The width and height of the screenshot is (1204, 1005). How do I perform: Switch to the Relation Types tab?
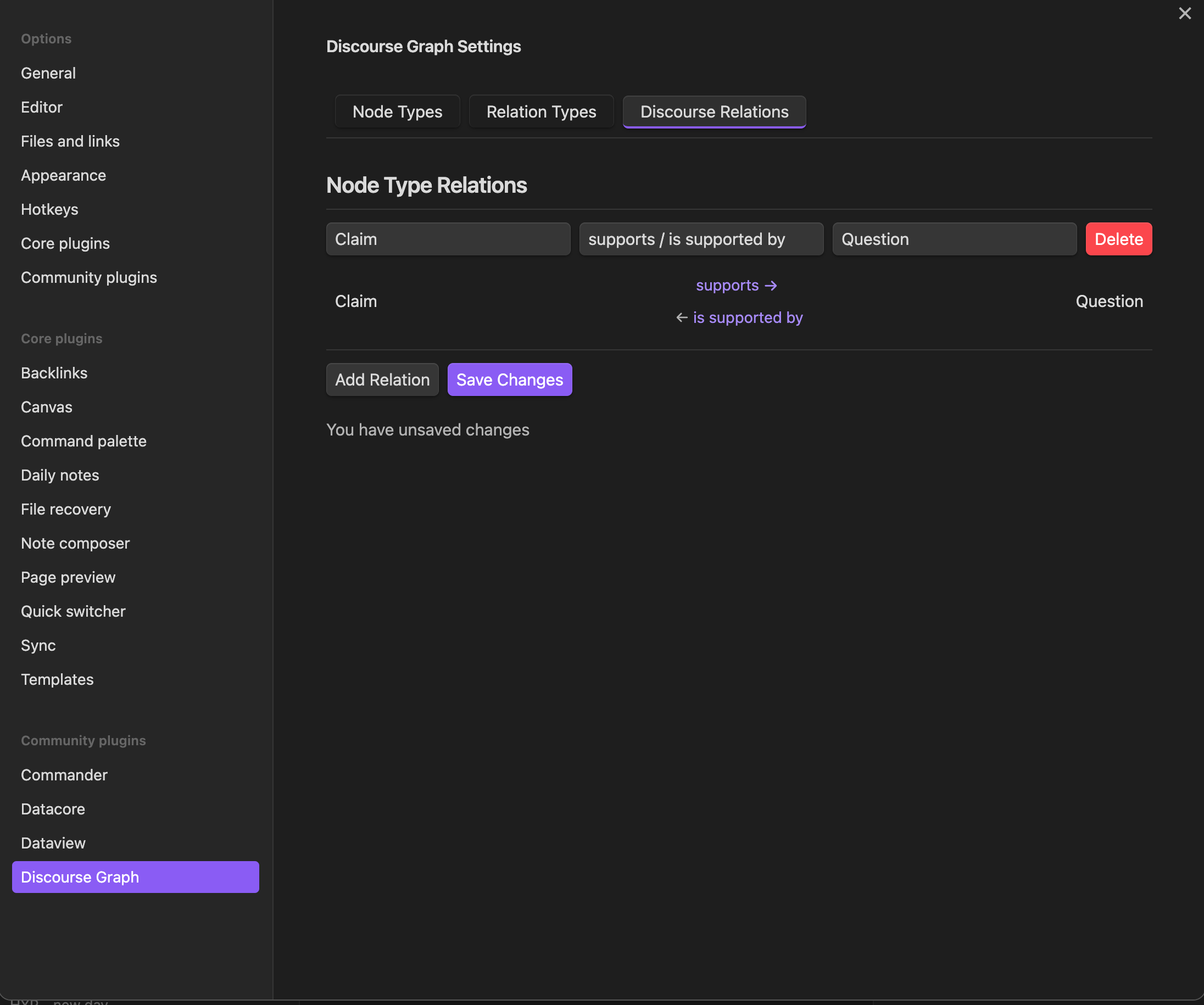coord(540,112)
